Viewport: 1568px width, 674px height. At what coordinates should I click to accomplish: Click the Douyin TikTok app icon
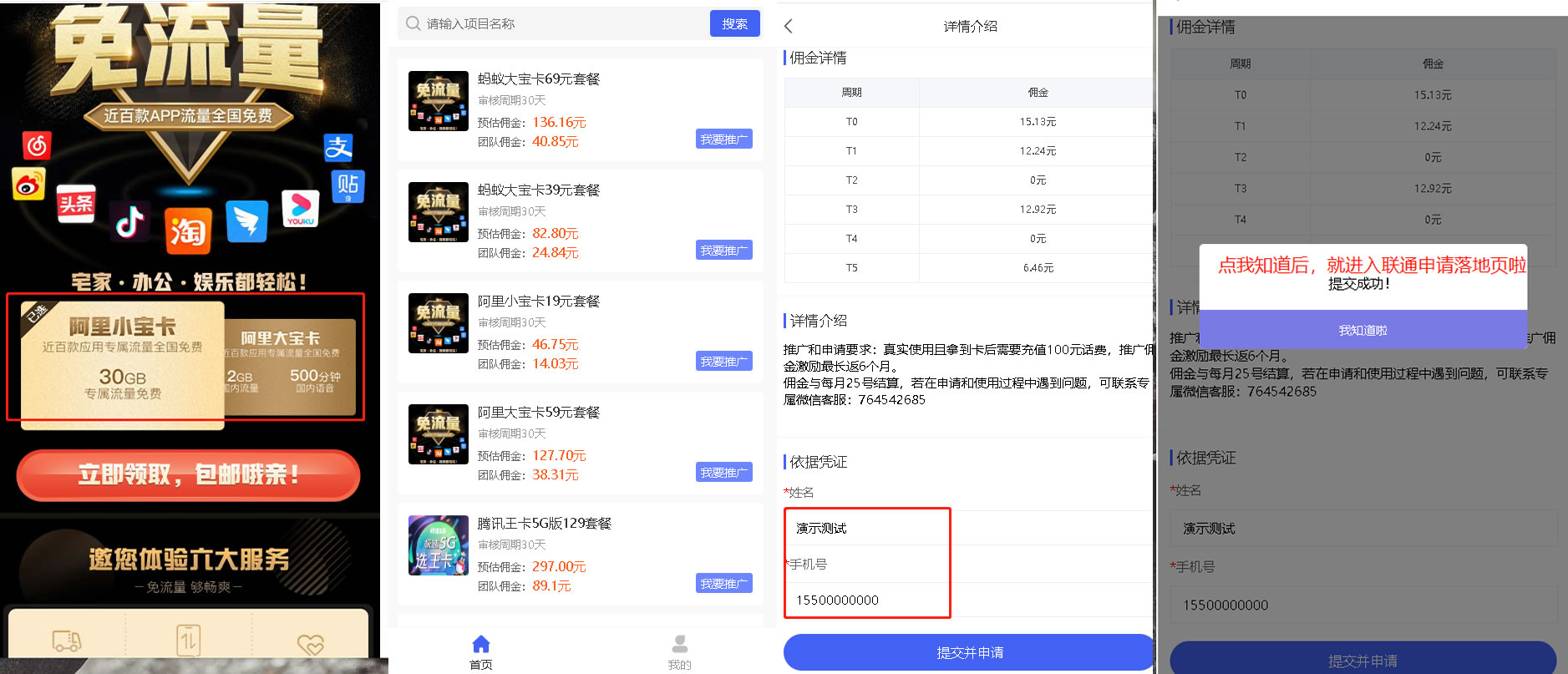click(130, 222)
